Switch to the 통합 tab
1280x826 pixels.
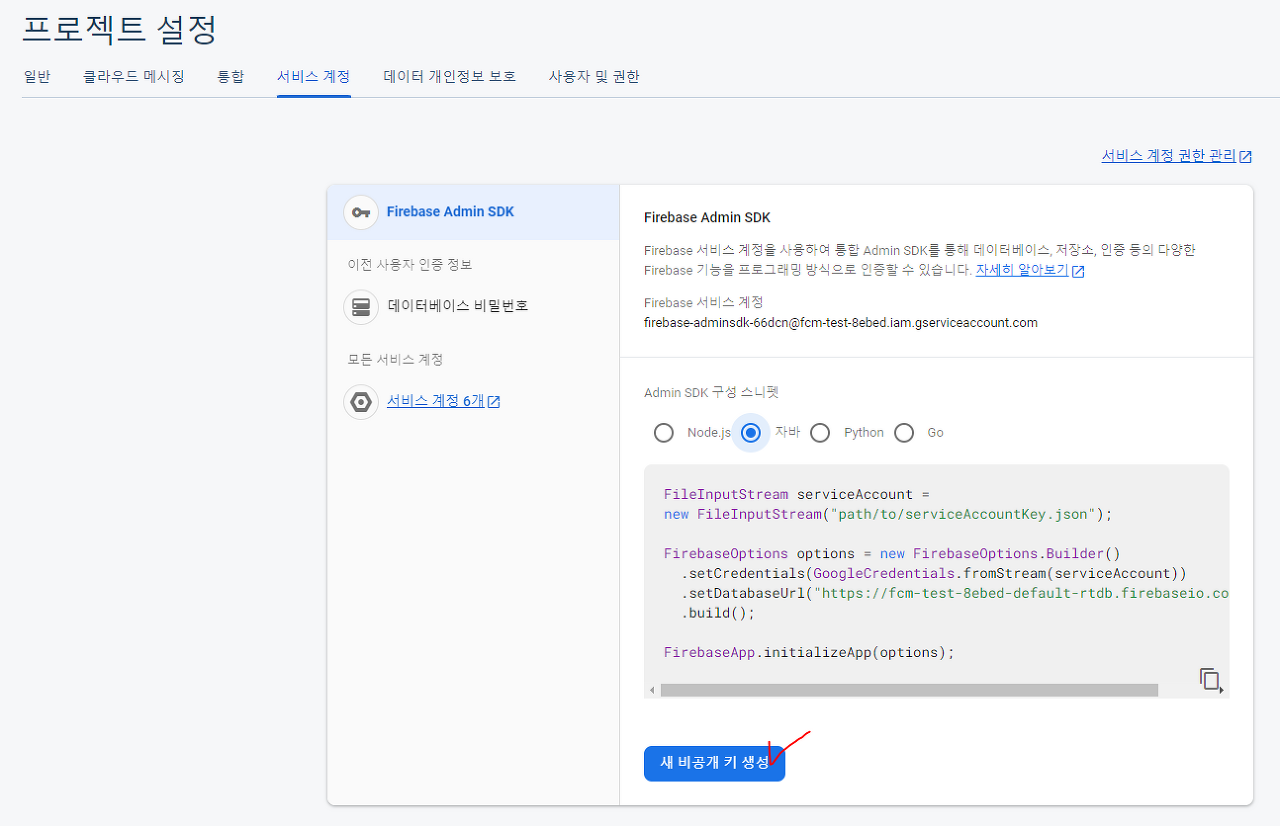click(231, 76)
